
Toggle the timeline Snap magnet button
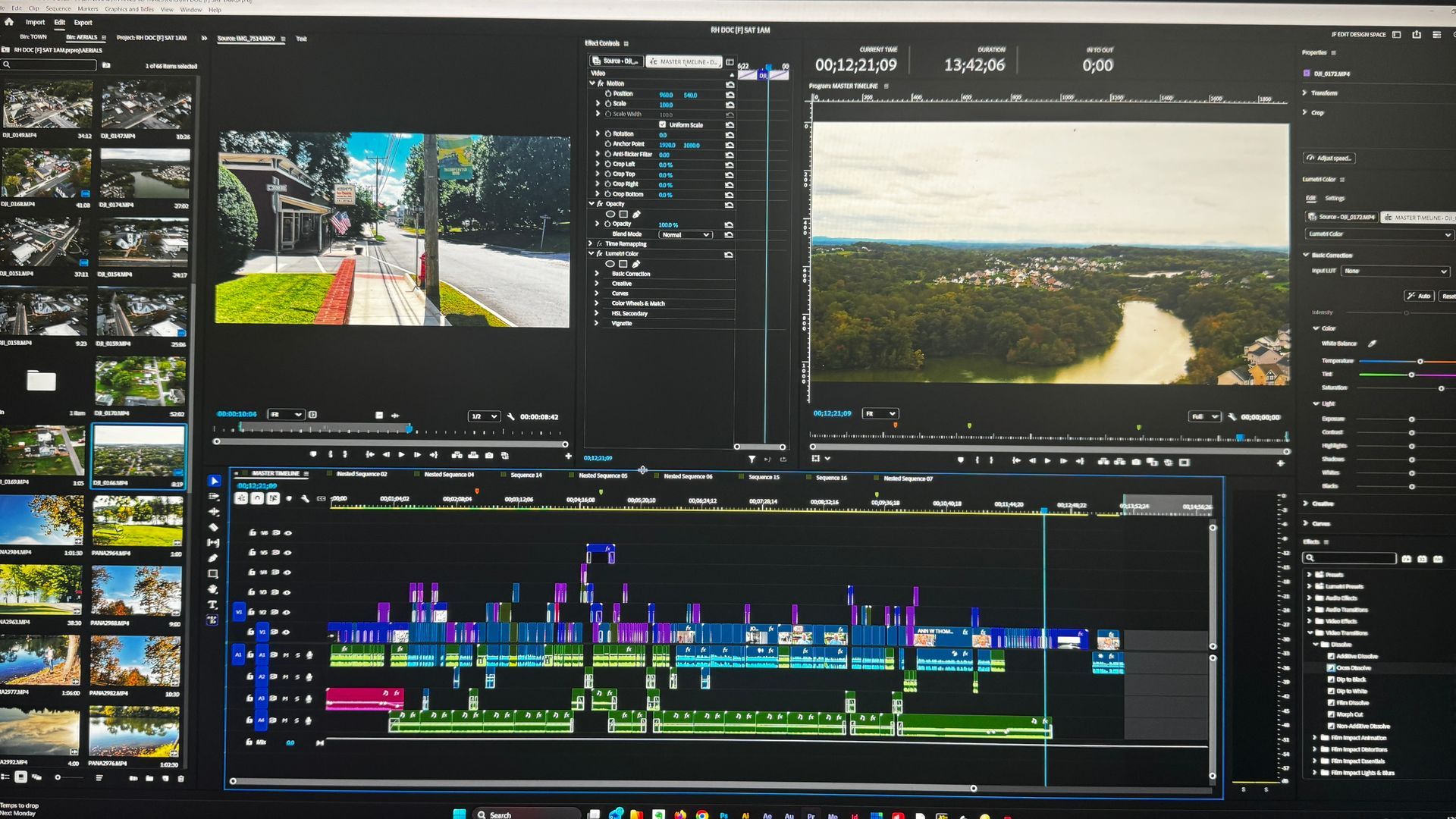pyautogui.click(x=257, y=498)
